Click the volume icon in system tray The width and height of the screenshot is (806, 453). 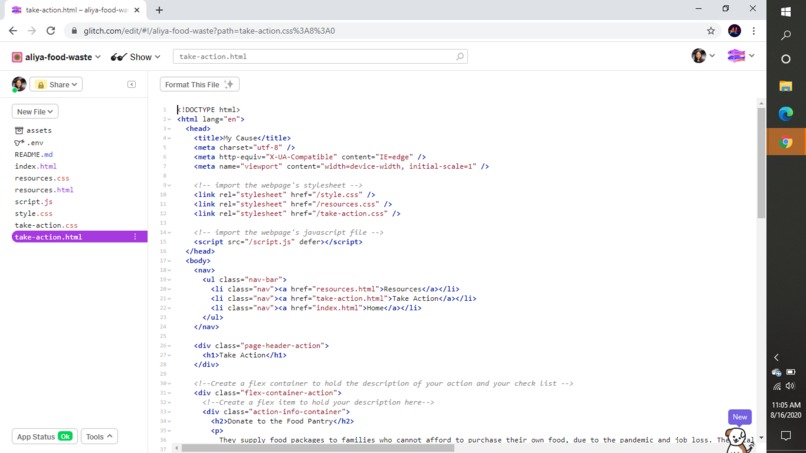(791, 386)
